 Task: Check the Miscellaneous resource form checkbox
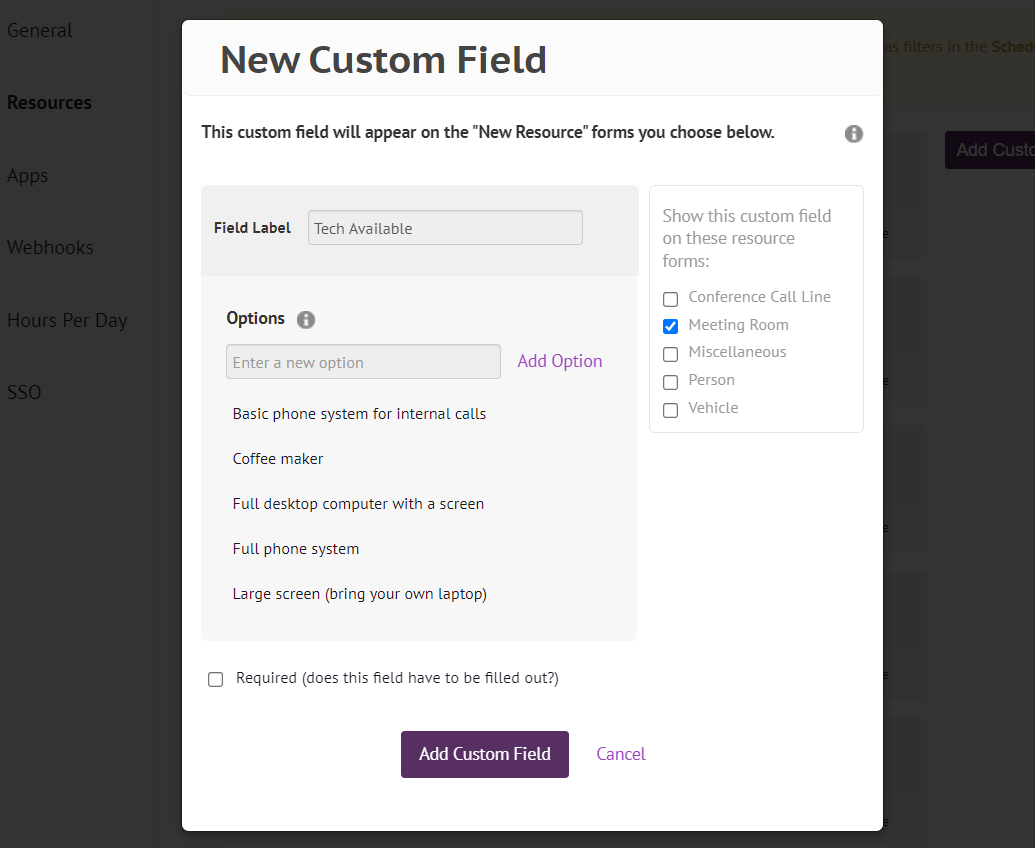coord(670,354)
